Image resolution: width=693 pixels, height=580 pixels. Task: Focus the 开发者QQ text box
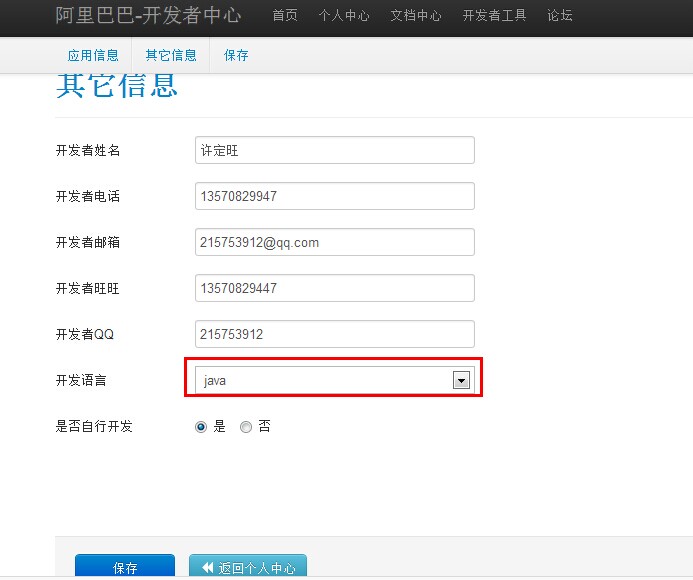[x=334, y=334]
